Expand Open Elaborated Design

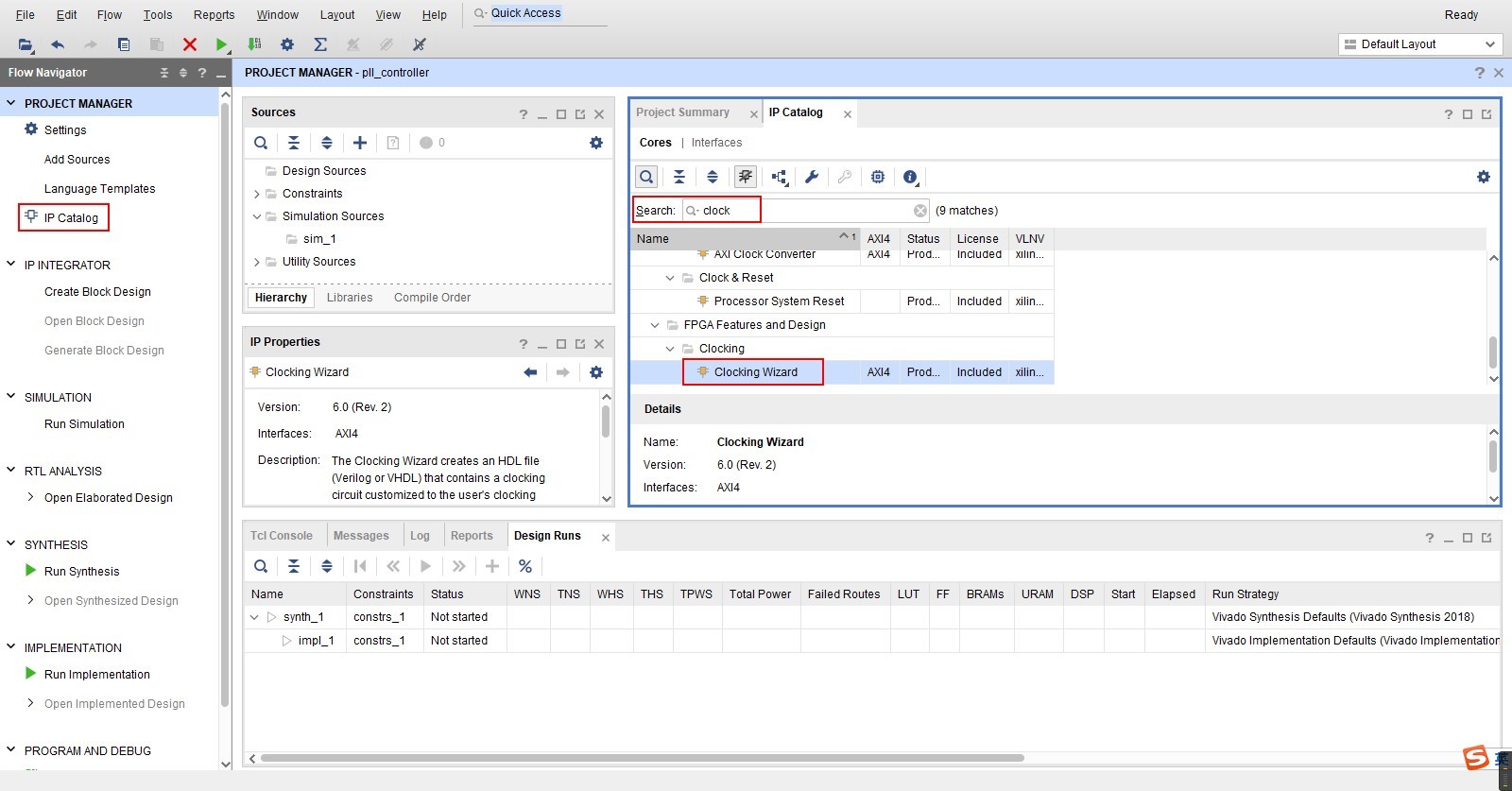pyautogui.click(x=31, y=497)
